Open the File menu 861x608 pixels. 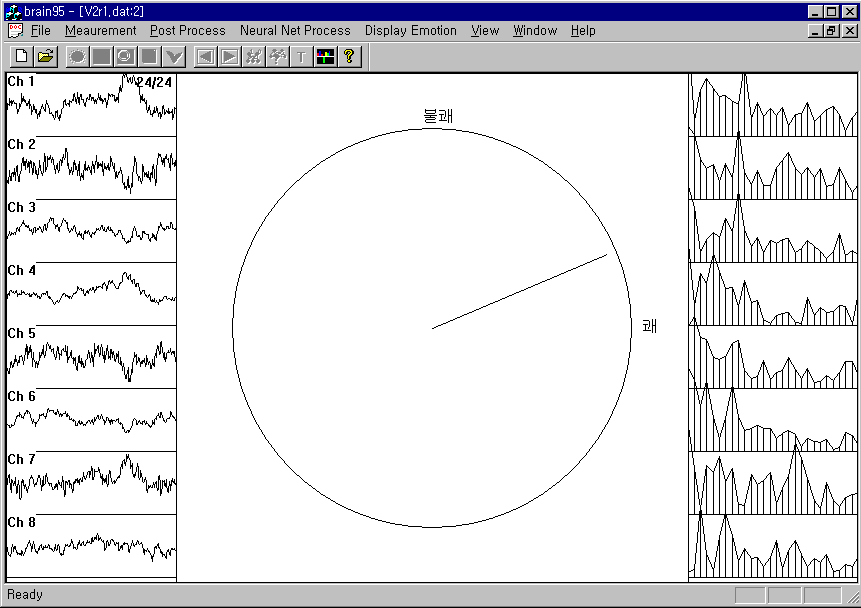click(41, 31)
